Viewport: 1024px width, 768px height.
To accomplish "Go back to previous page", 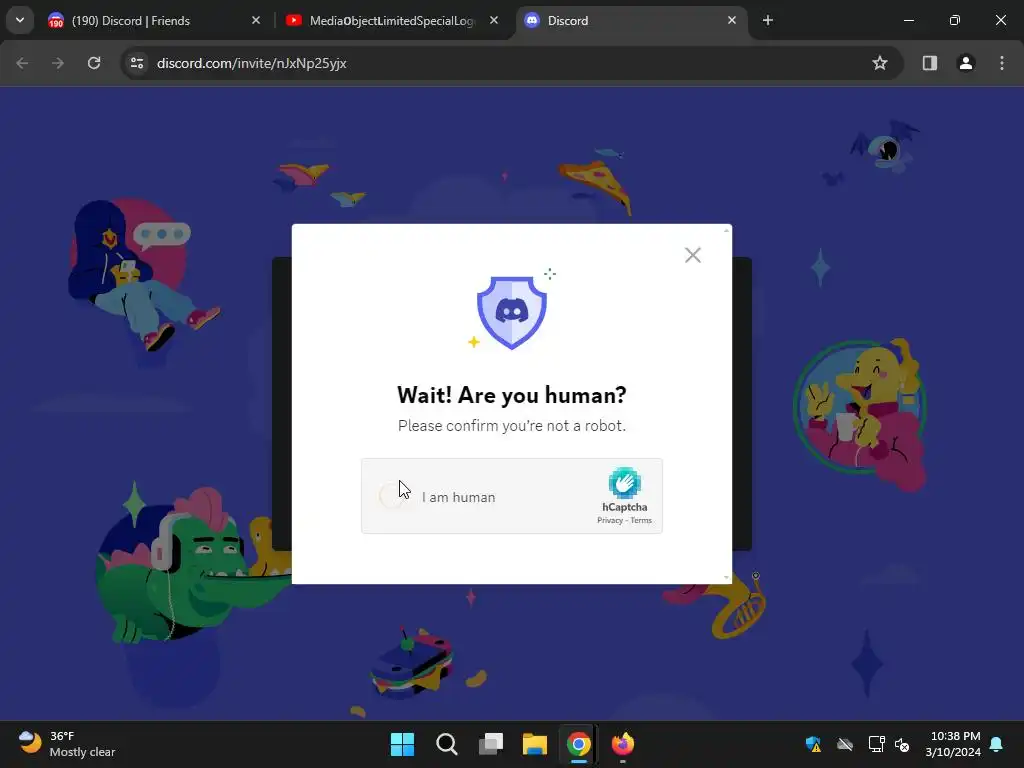I will pos(22,63).
